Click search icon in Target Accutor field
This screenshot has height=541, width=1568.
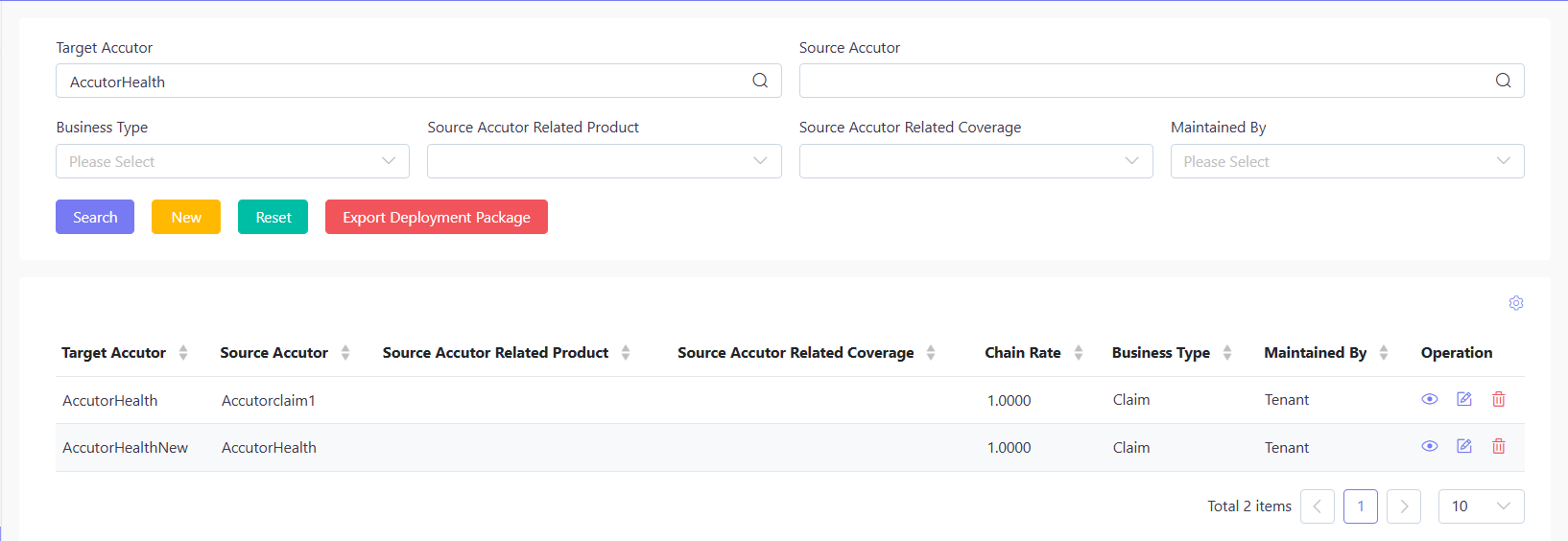coord(760,81)
